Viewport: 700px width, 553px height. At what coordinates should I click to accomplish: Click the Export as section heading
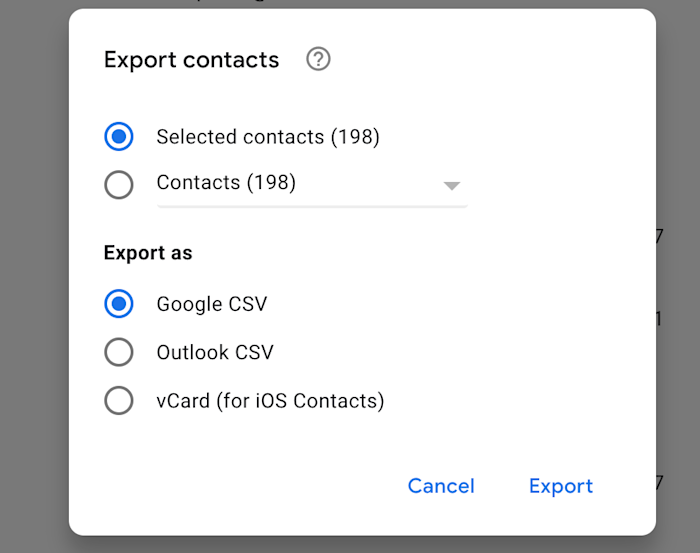148,253
